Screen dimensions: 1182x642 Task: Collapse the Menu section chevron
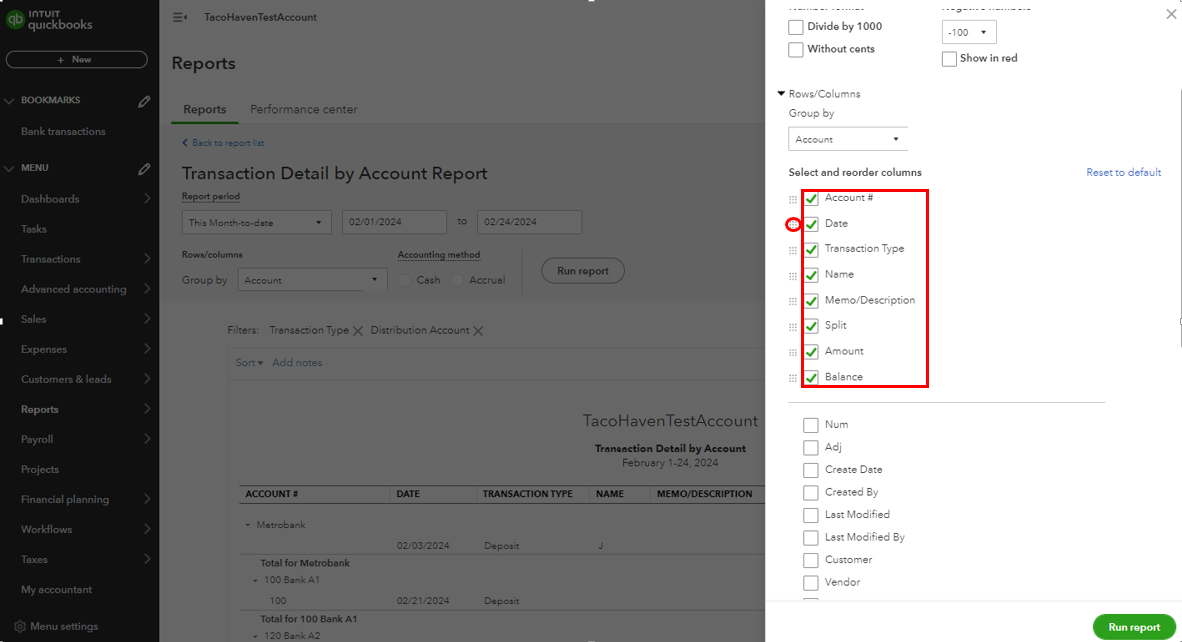coord(9,169)
